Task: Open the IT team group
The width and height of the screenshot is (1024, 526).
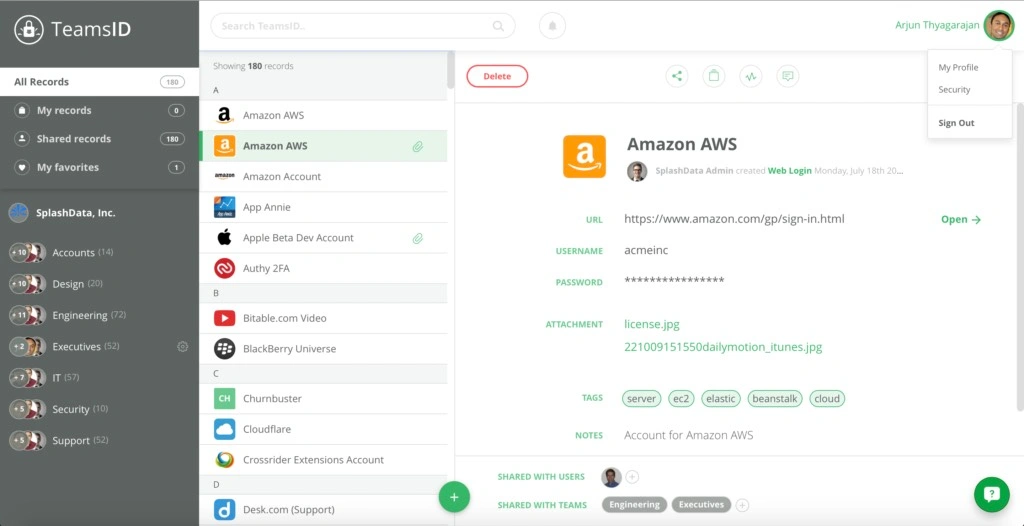Action: click(99, 378)
